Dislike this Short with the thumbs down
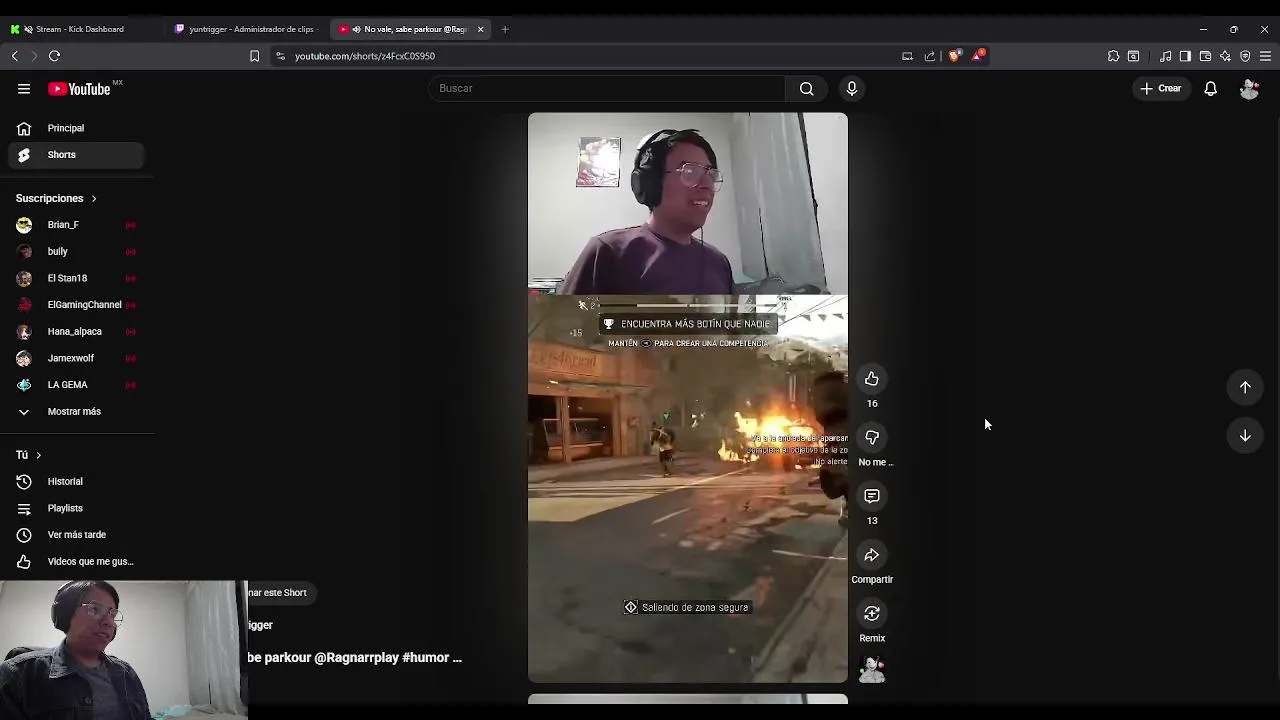This screenshot has width=1280, height=720. pos(872,438)
